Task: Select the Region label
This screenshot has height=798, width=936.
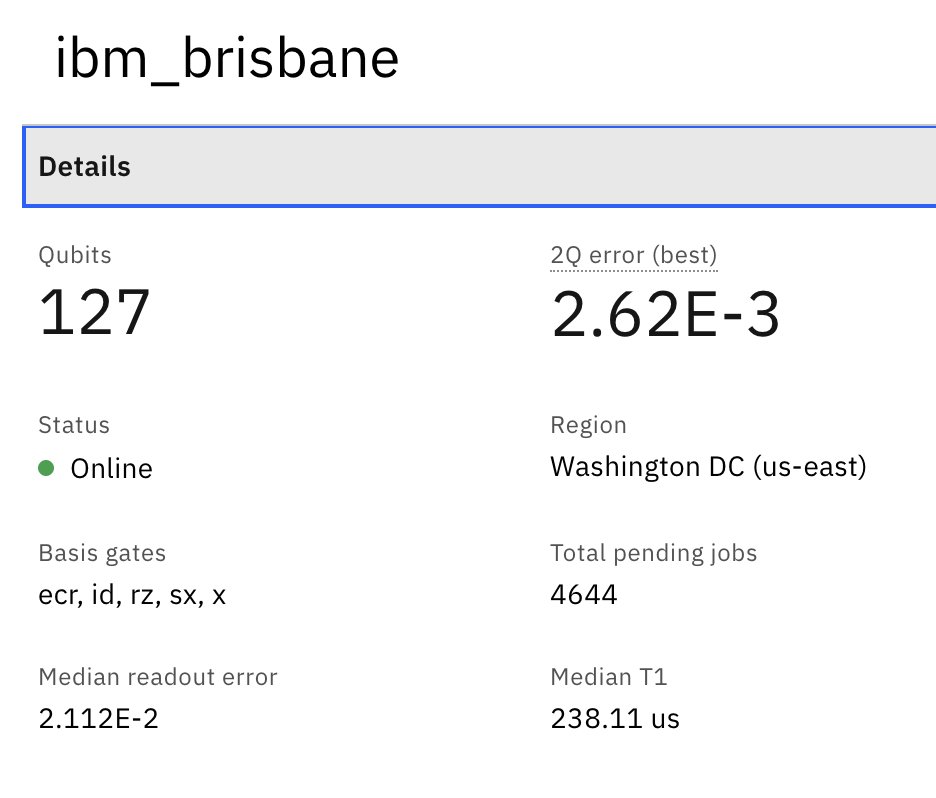Action: (x=589, y=426)
